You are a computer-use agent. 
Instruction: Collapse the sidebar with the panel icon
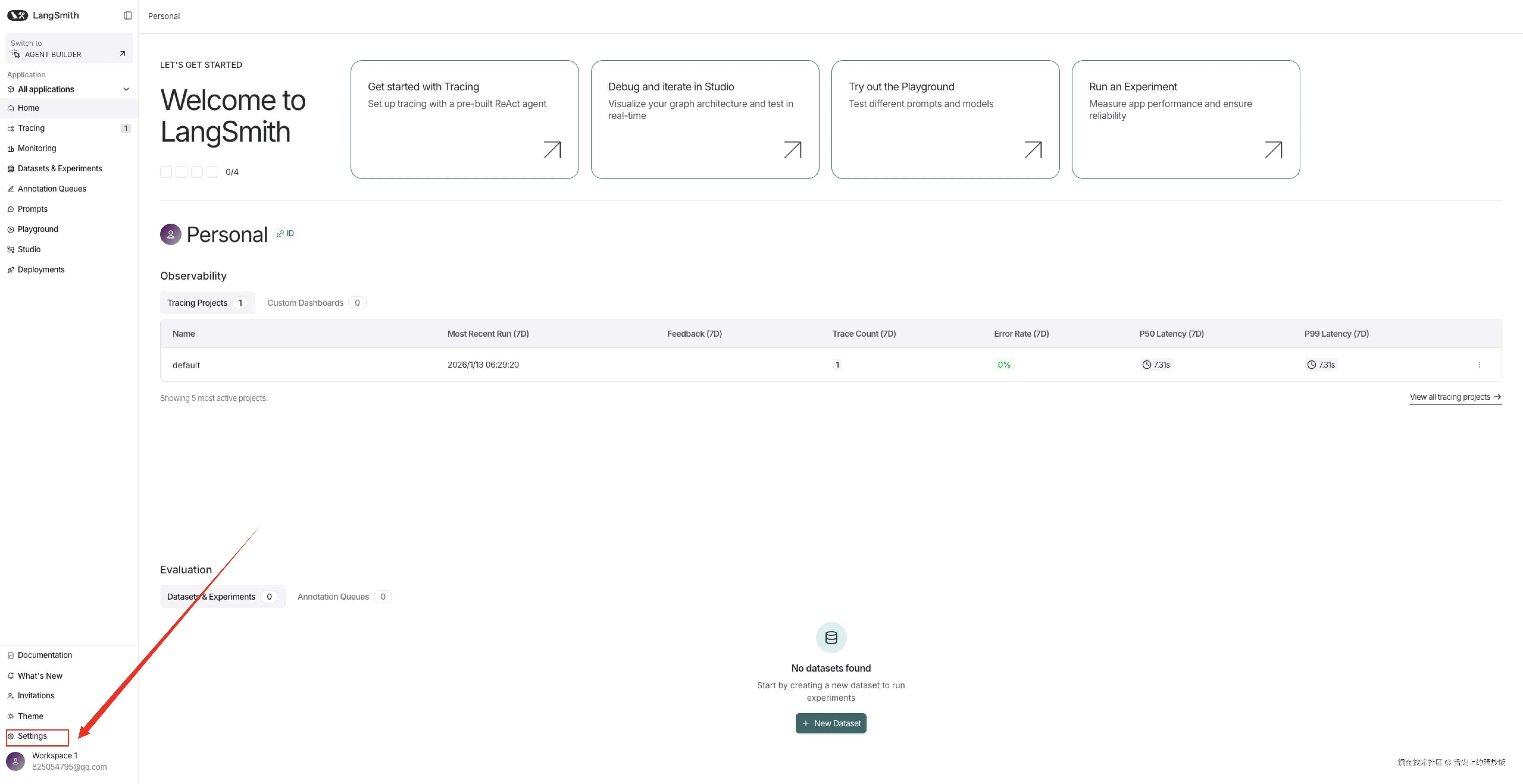(128, 15)
